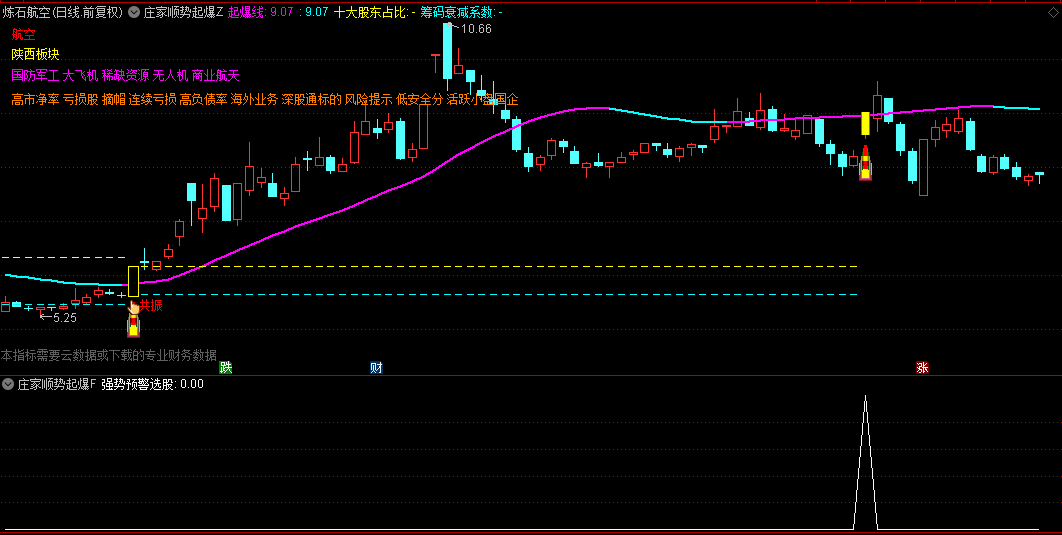Click the 高负债率 style tag

(203, 100)
